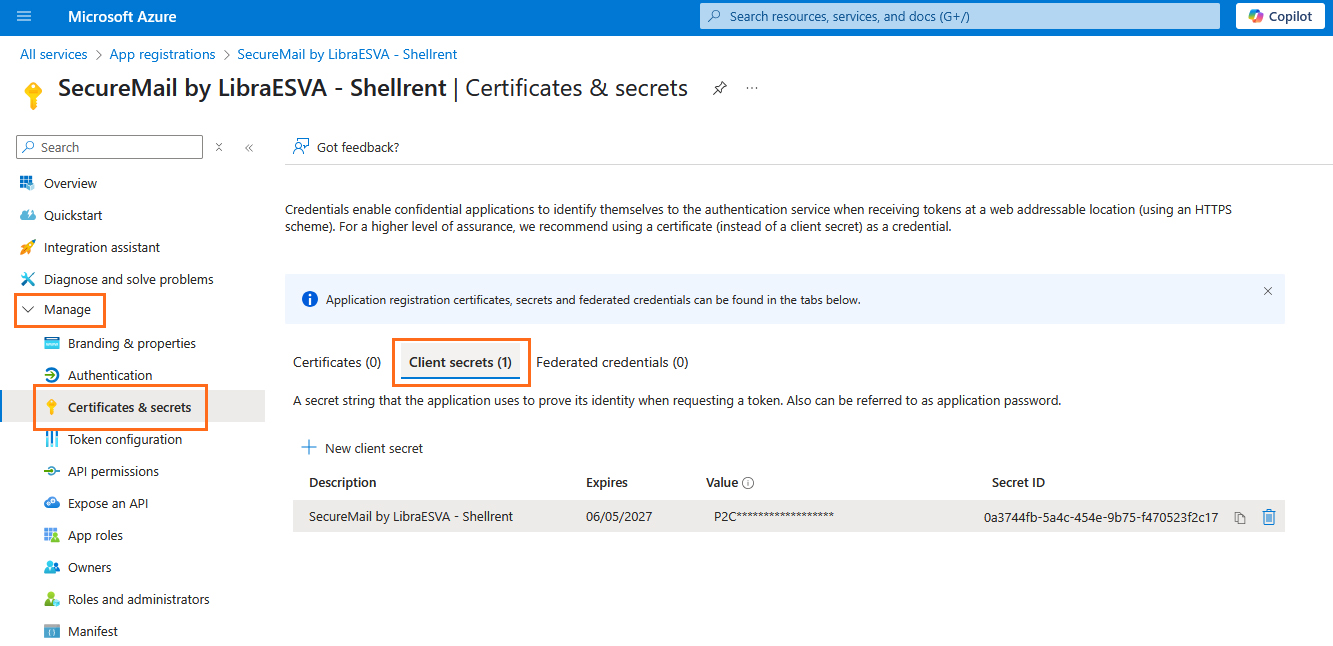Click the Token configuration bars icon

[52, 439]
